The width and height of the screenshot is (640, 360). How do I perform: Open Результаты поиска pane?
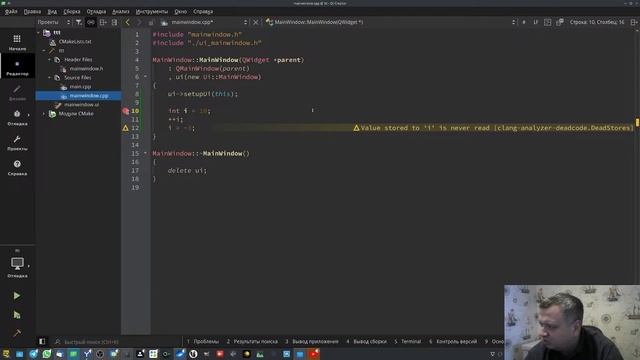pyautogui.click(x=252, y=341)
